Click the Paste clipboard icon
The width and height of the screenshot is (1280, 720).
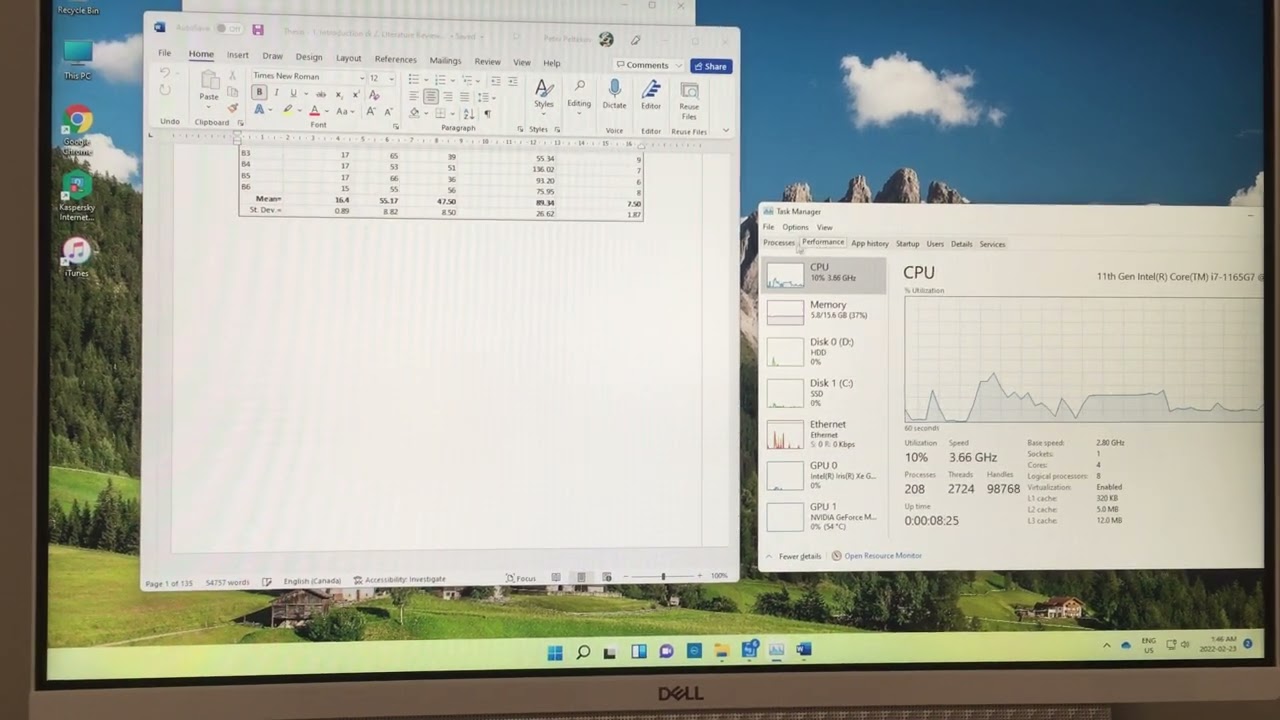point(209,80)
